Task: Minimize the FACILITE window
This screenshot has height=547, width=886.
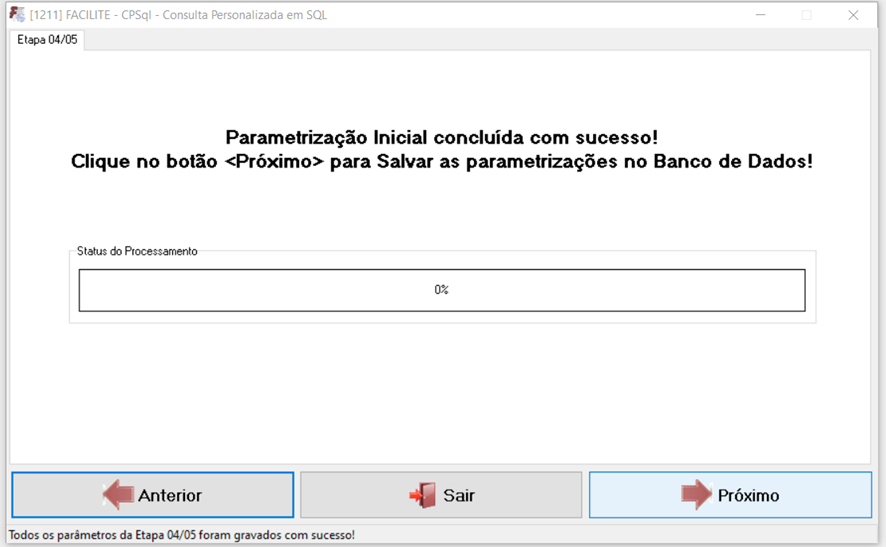Action: 761,15
